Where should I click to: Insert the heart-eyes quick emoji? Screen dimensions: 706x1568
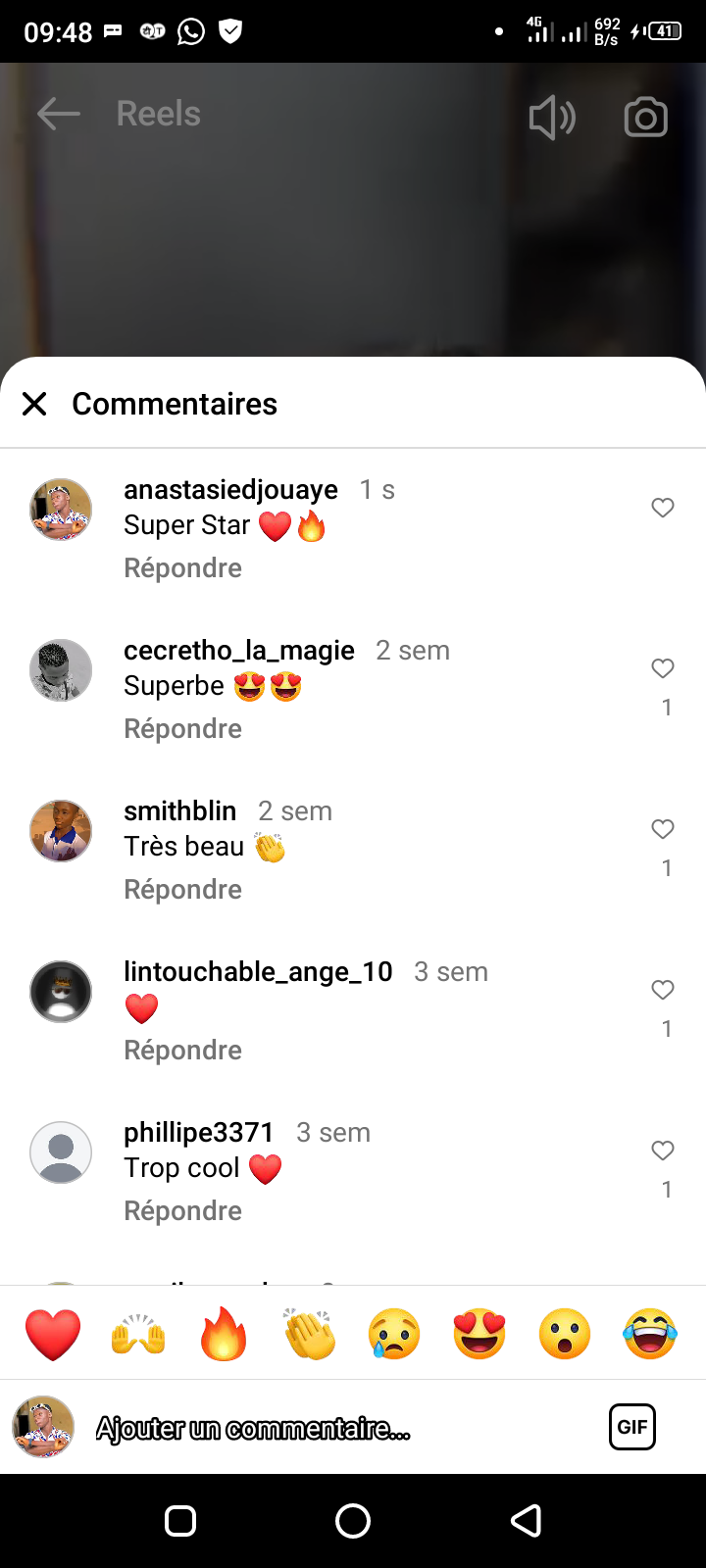click(479, 1335)
